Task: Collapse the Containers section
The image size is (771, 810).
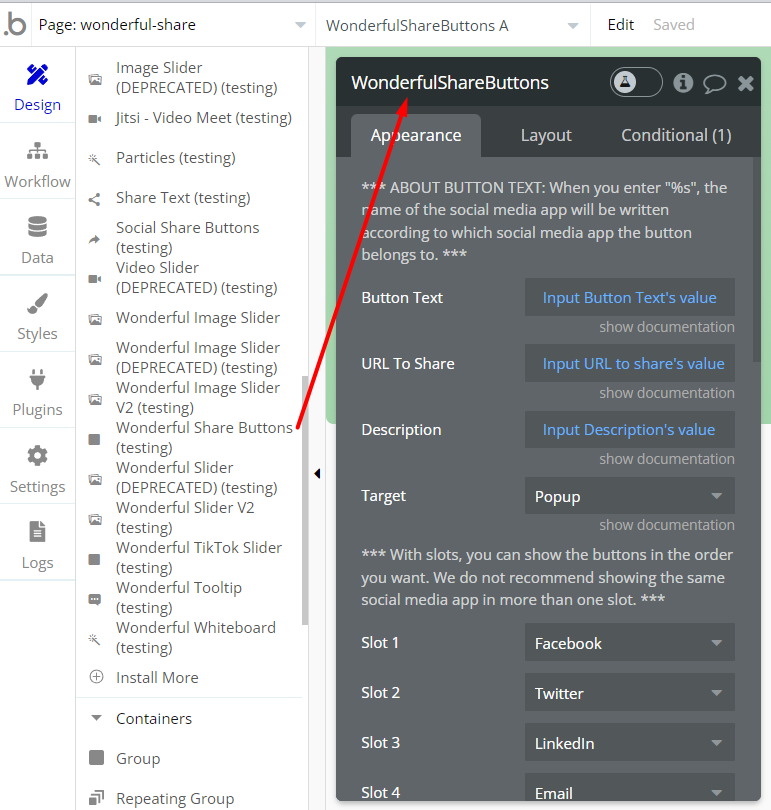Action: [x=97, y=718]
